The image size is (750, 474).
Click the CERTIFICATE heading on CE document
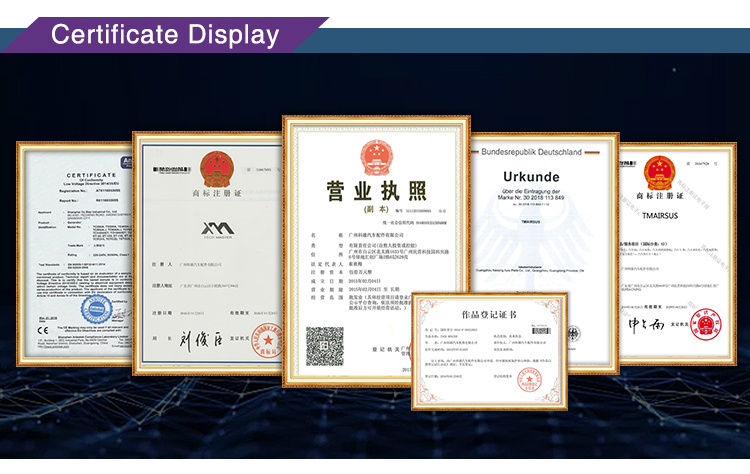click(x=91, y=175)
